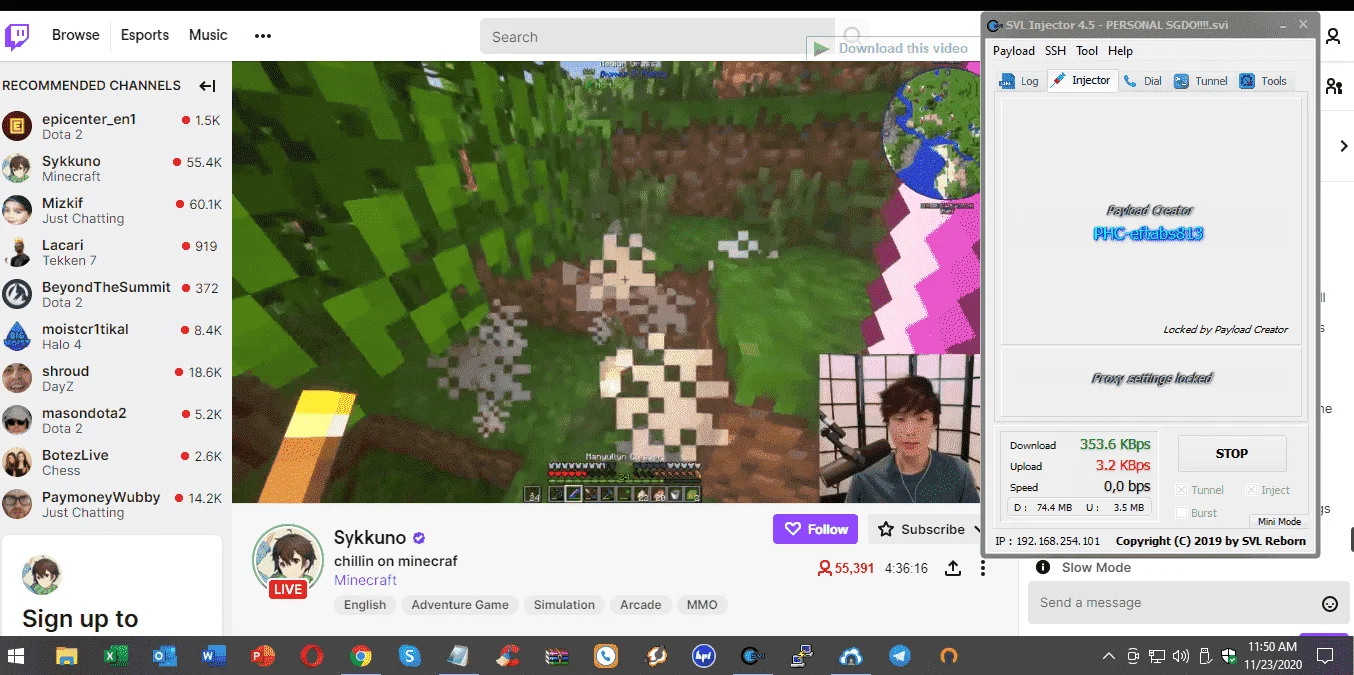Click the Adventure Game tag

click(x=460, y=605)
